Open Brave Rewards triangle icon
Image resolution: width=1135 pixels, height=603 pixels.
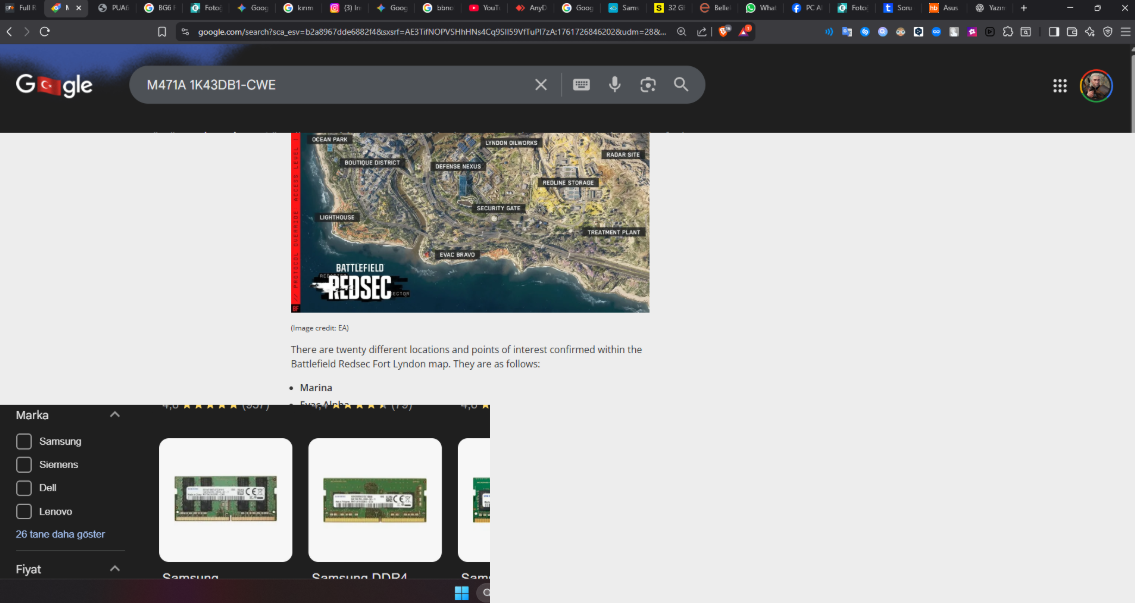(745, 31)
